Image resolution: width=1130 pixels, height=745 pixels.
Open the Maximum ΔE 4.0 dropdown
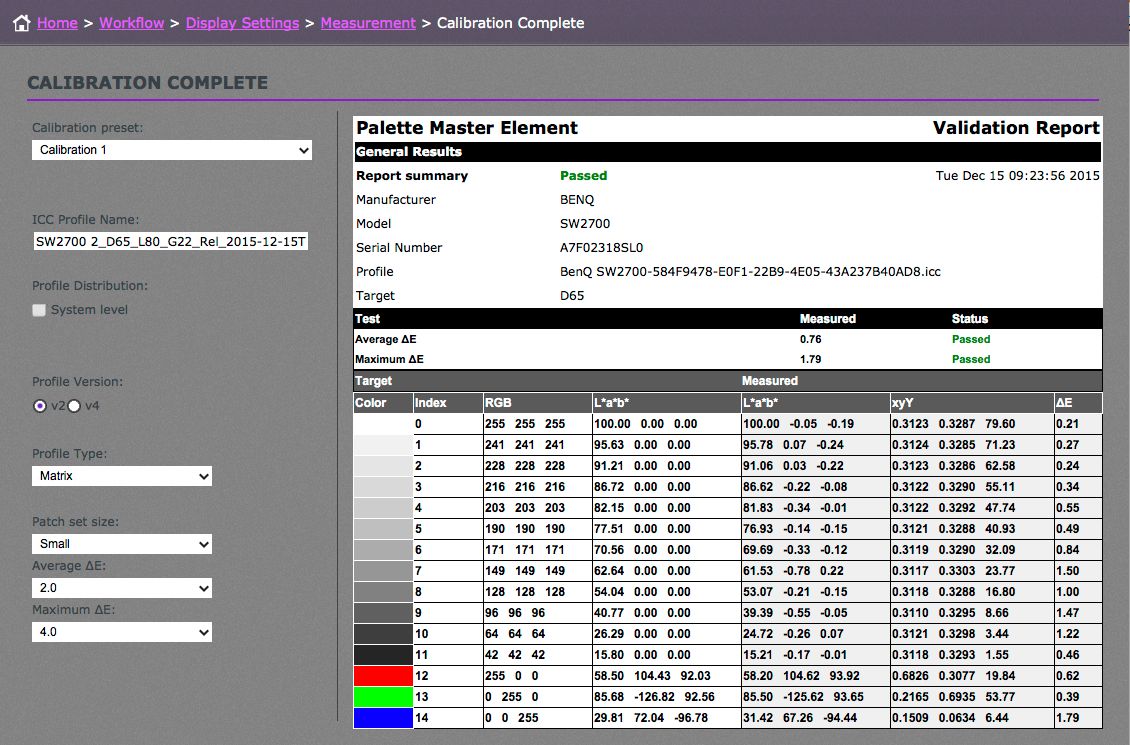coord(122,632)
